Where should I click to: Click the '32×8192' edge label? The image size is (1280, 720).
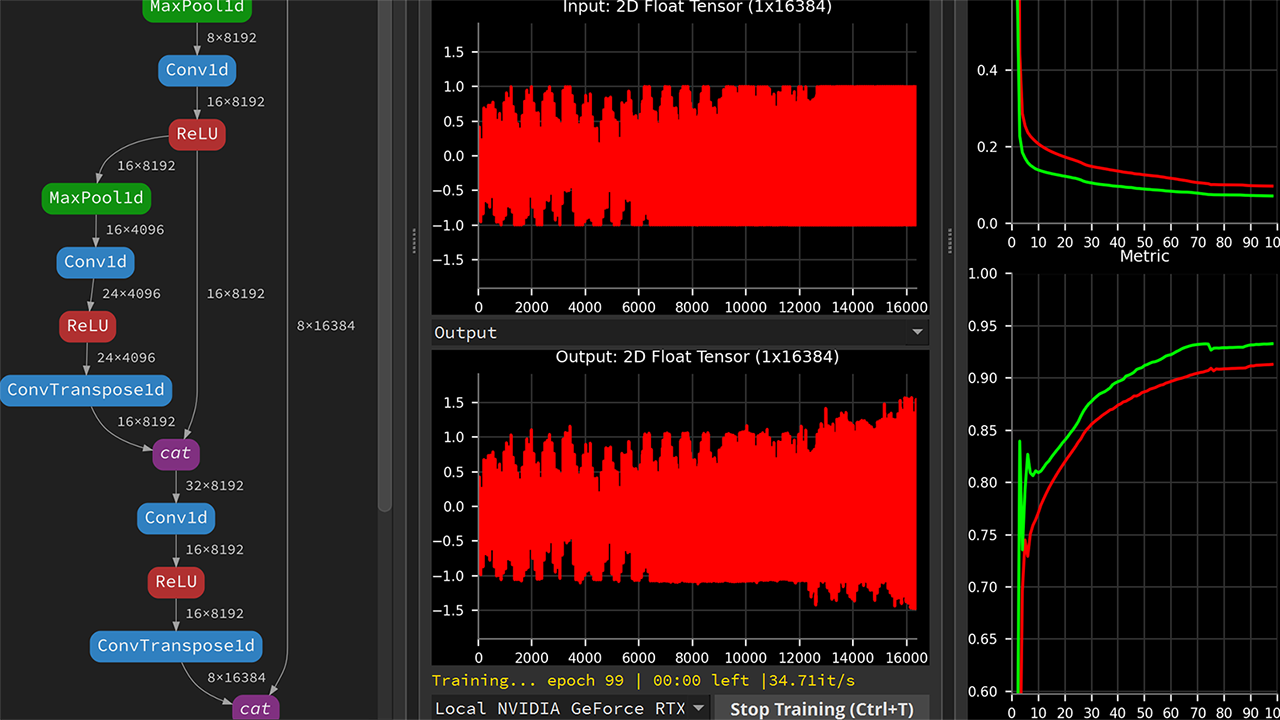(x=215, y=486)
